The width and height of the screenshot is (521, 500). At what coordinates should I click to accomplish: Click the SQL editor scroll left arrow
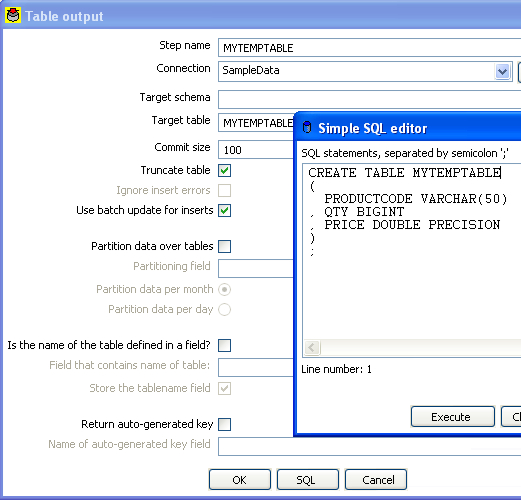312,348
